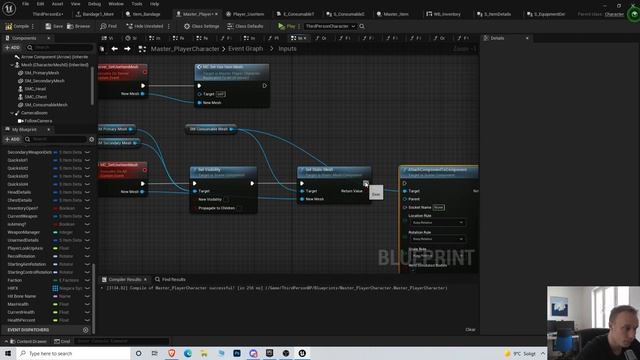Viewport: 640px width, 360px height.
Task: Open File Explorer from taskbar
Action: click(x=204, y=353)
